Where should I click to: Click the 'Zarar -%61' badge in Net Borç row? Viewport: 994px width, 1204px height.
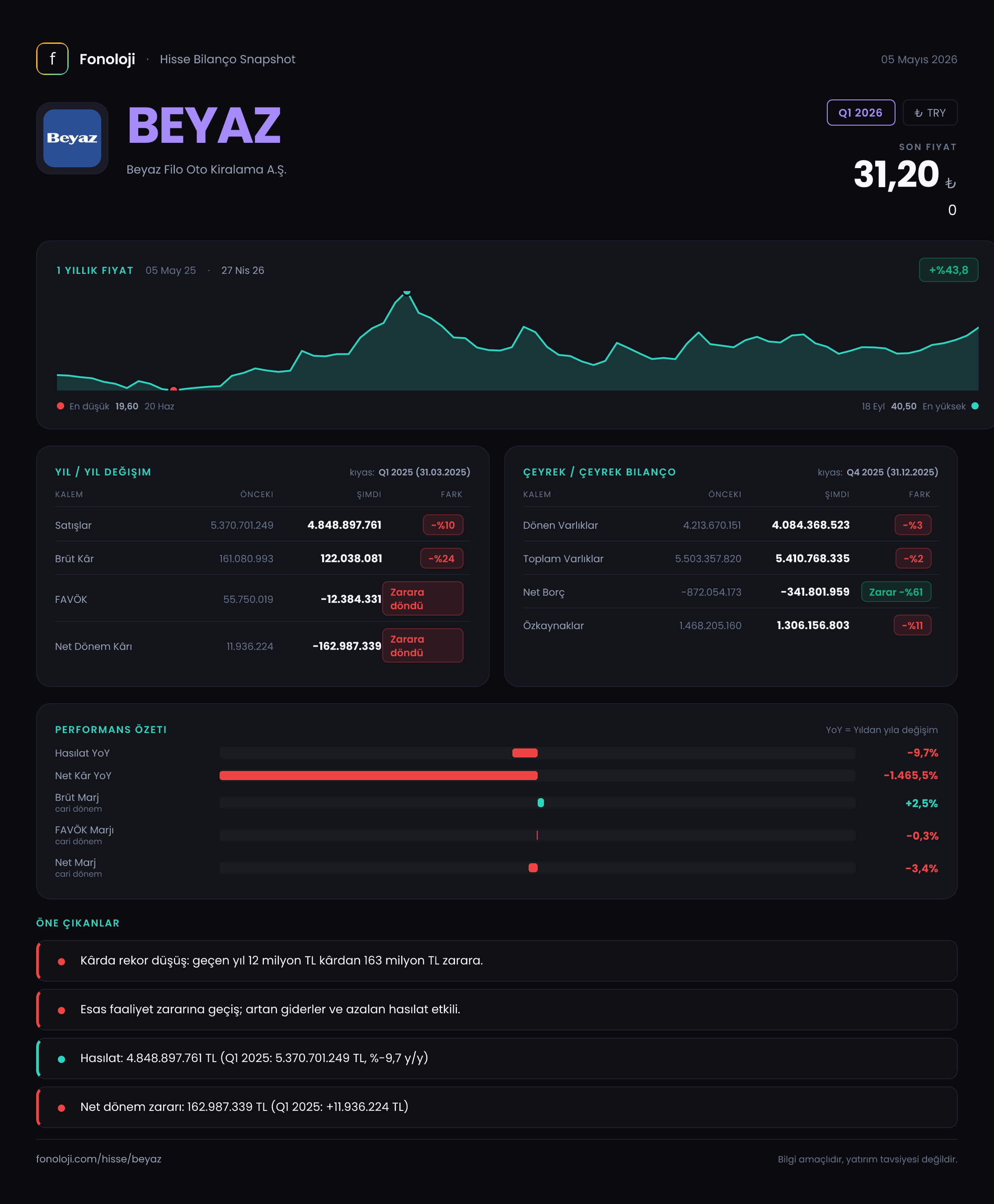896,592
